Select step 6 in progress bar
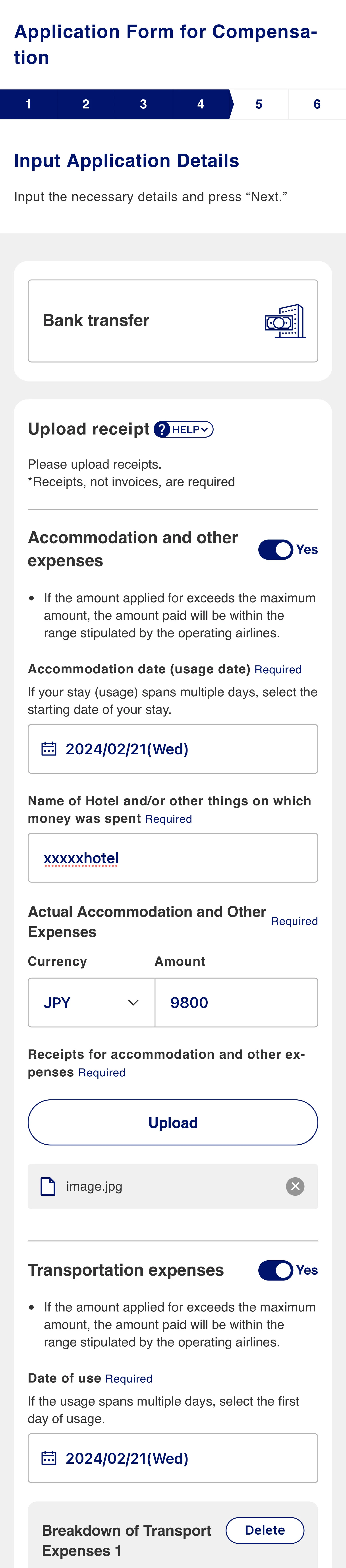Image resolution: width=346 pixels, height=1568 pixels. [x=317, y=104]
